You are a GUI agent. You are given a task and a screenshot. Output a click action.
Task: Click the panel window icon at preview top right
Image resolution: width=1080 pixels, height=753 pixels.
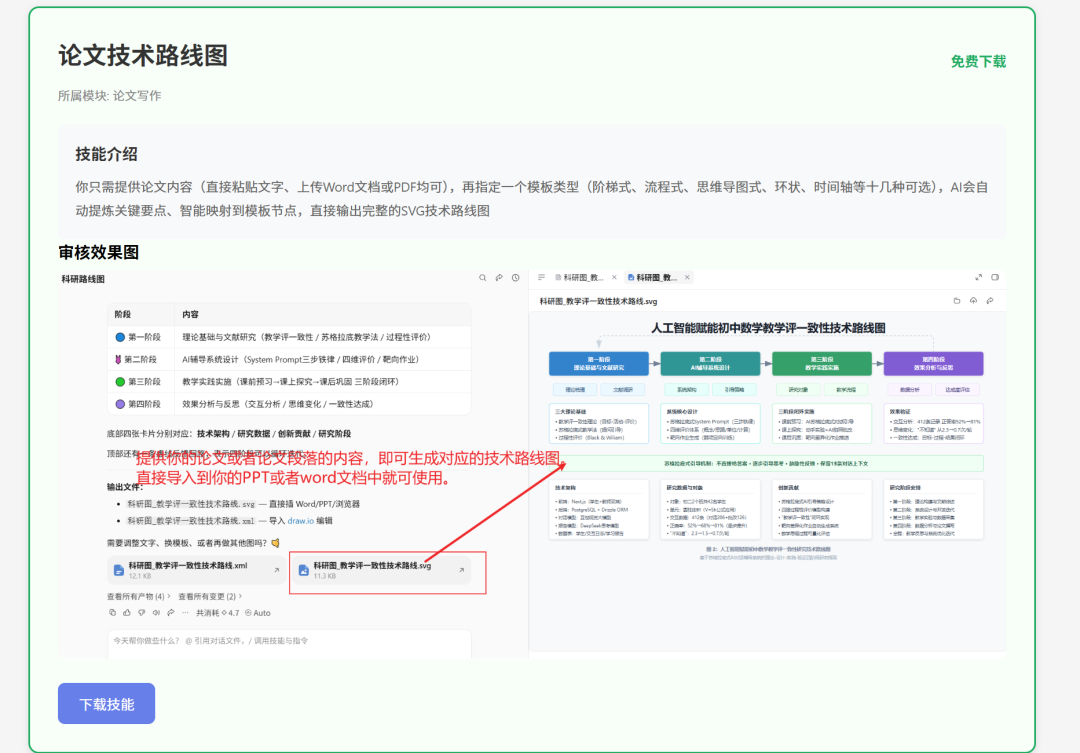tap(995, 277)
